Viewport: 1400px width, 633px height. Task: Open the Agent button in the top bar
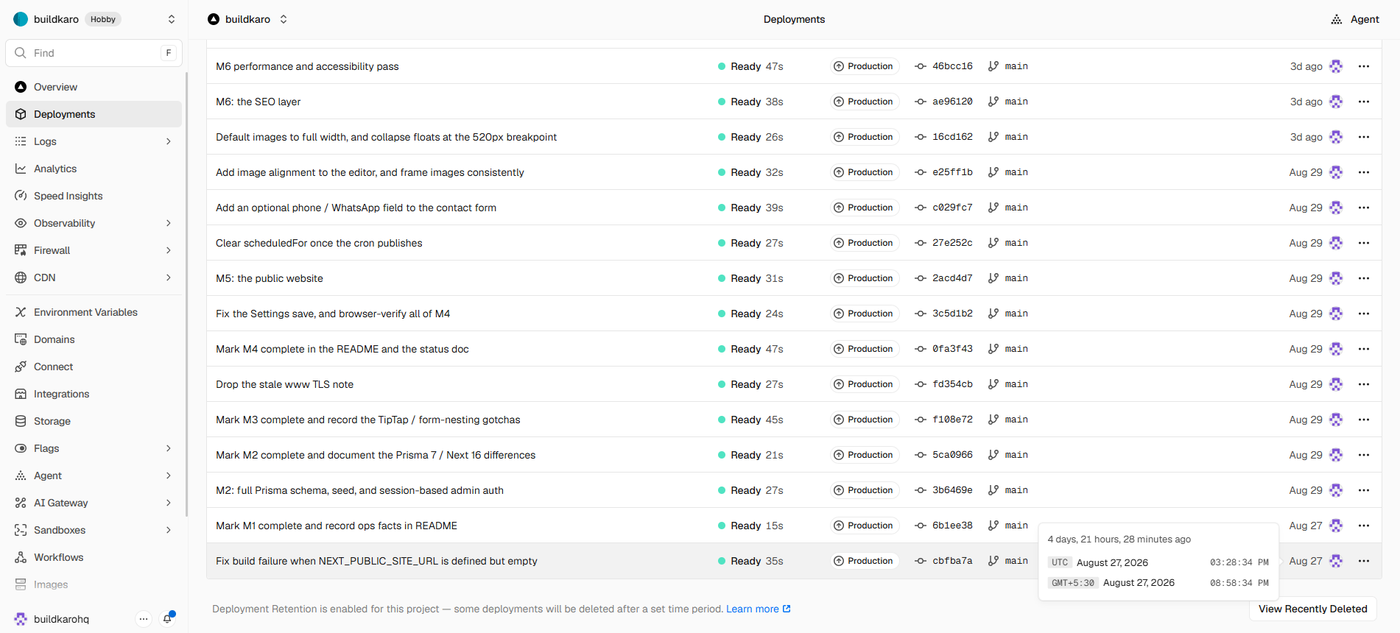pos(1355,19)
